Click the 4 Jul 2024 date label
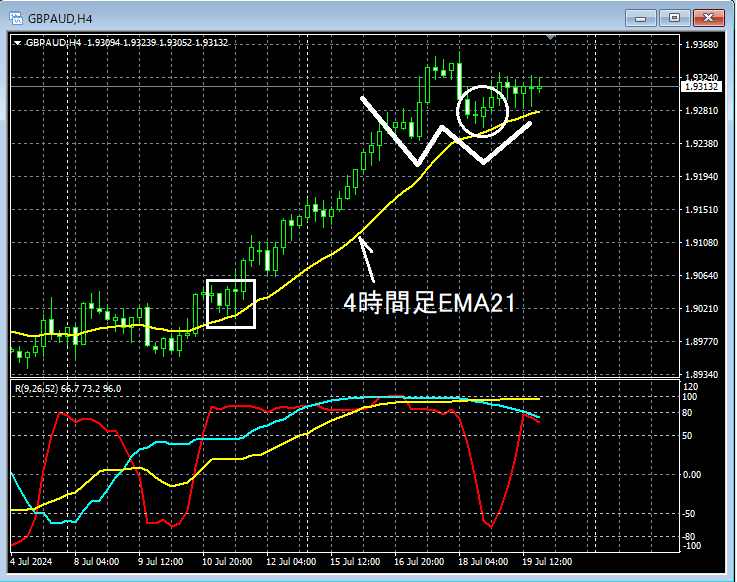Image resolution: width=737 pixels, height=582 pixels. point(31,562)
